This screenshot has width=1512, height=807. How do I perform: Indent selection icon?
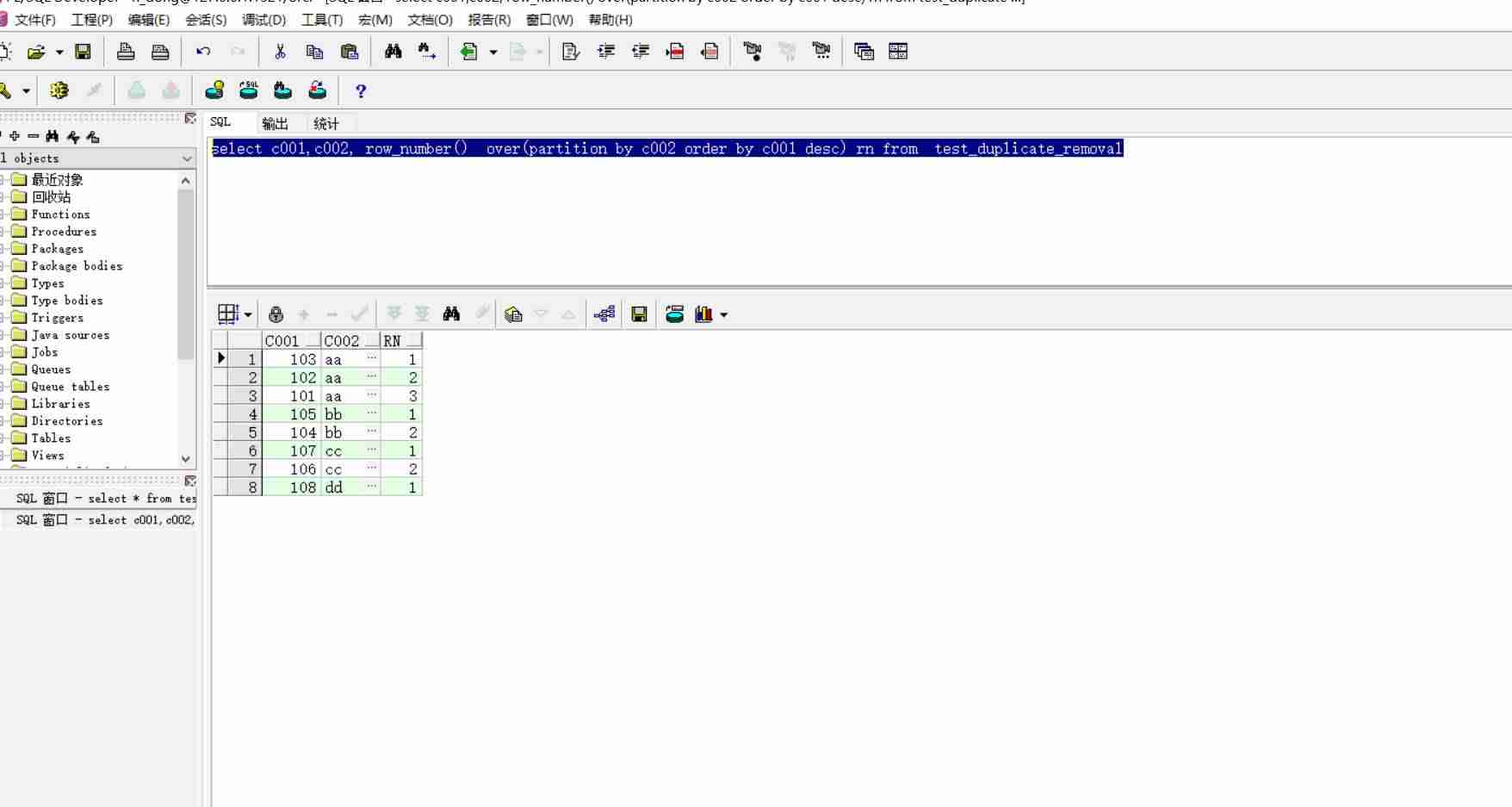[x=606, y=52]
